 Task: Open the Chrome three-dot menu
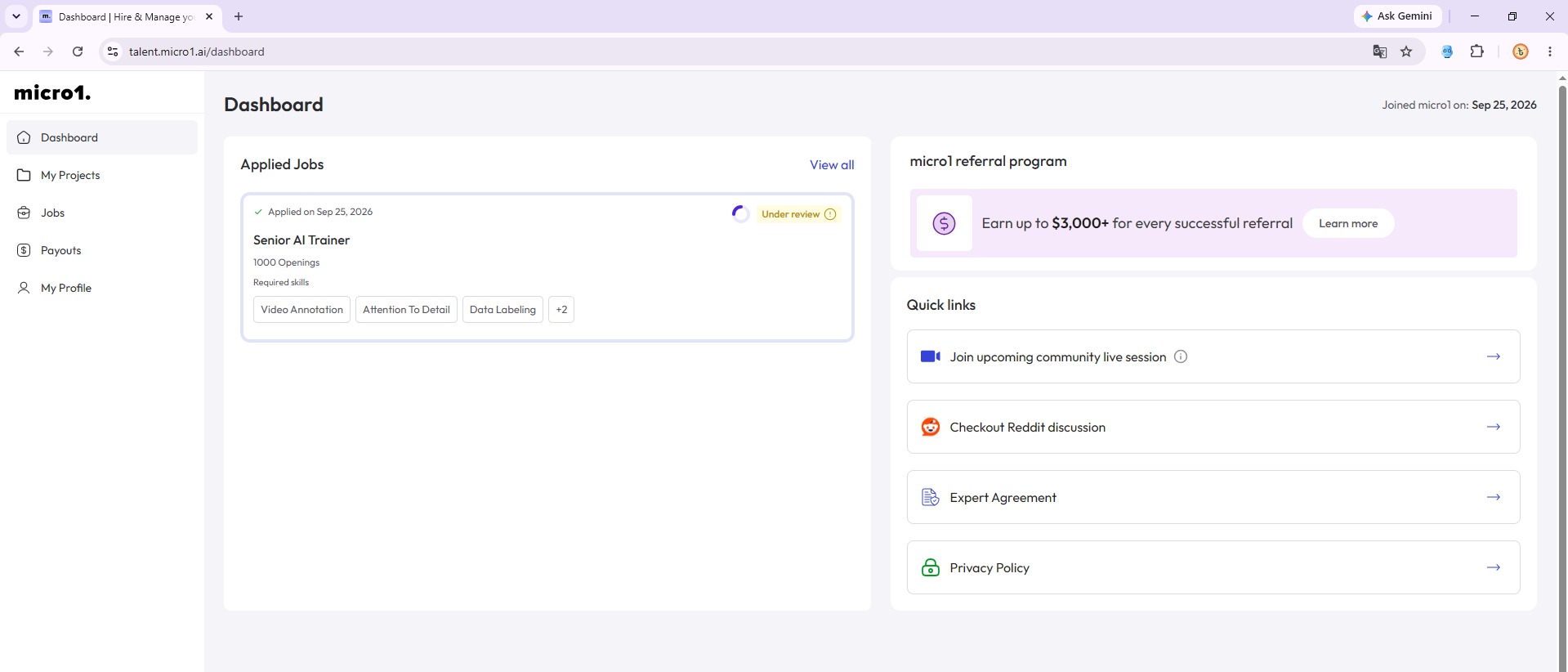(1550, 52)
